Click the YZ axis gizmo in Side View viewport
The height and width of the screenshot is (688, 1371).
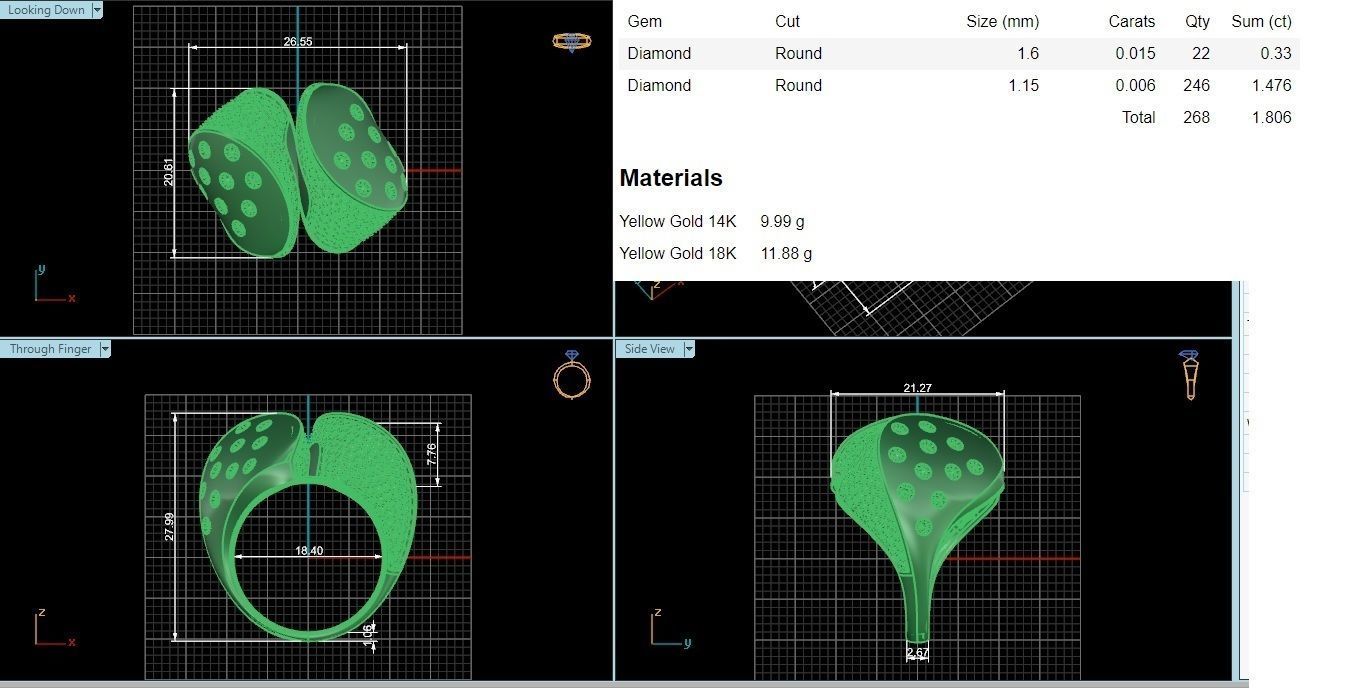(670, 628)
